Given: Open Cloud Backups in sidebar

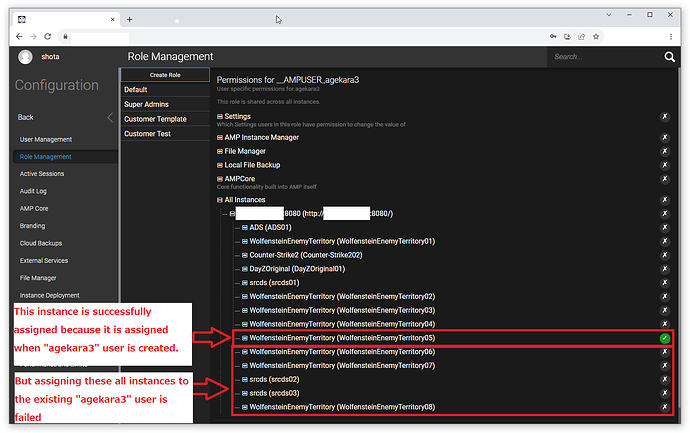Looking at the screenshot, I should point(40,243).
